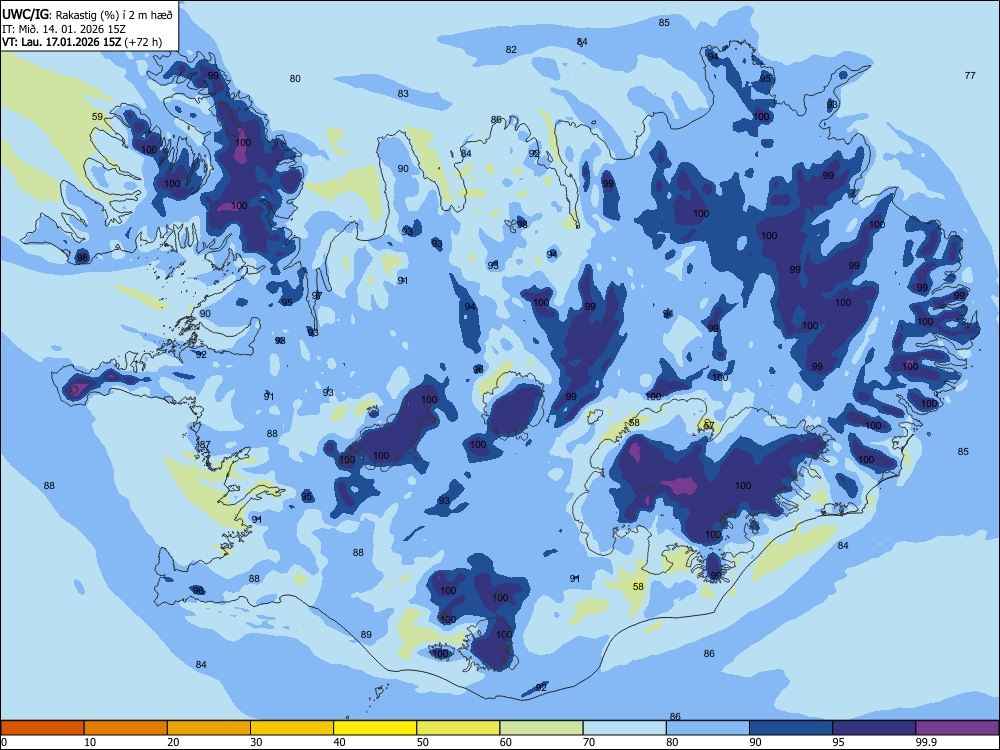
Task: Click the '99.9' legend tick label
Action: [926, 742]
